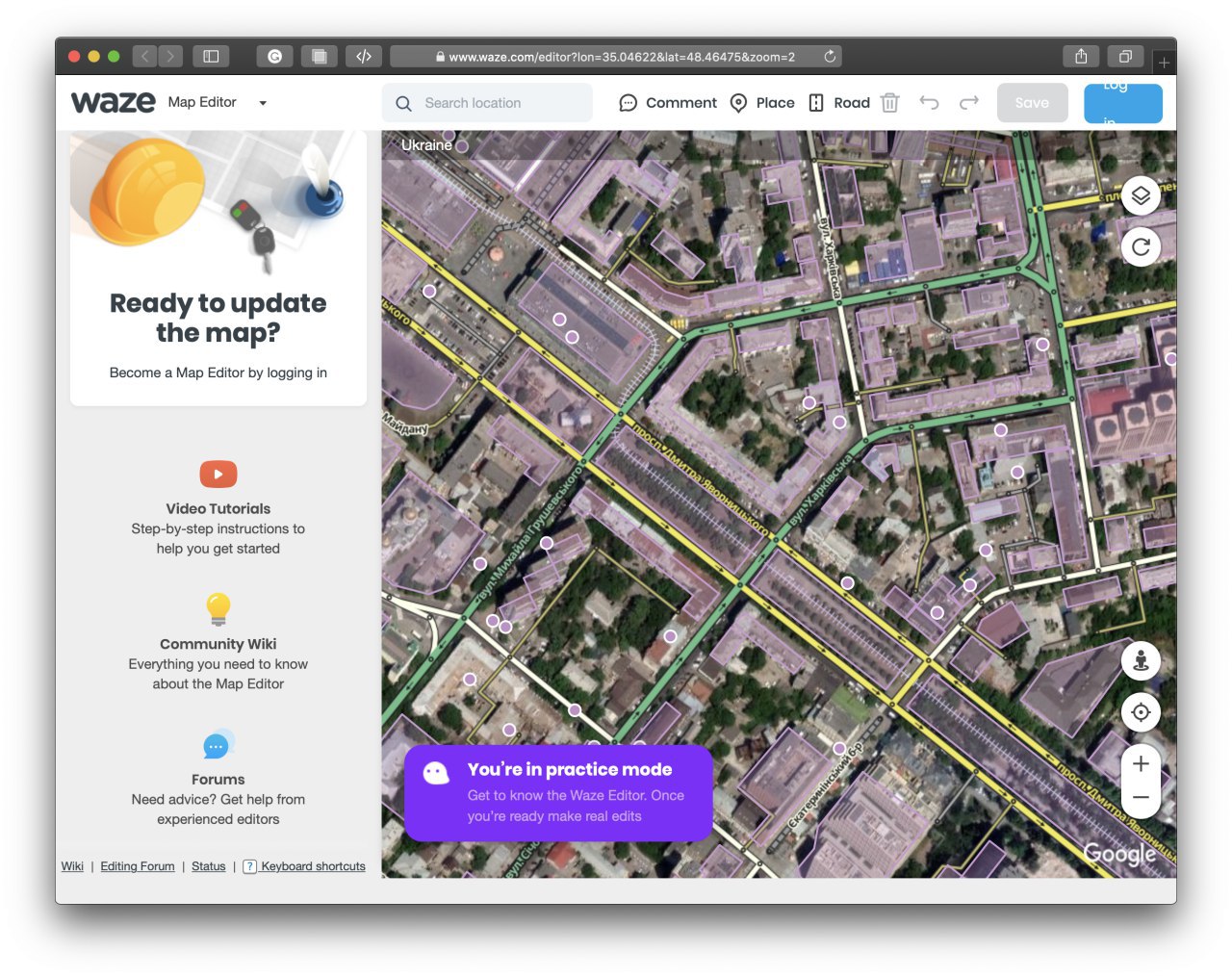Click the hard hat illustration
1232x977 pixels.
pos(147,191)
